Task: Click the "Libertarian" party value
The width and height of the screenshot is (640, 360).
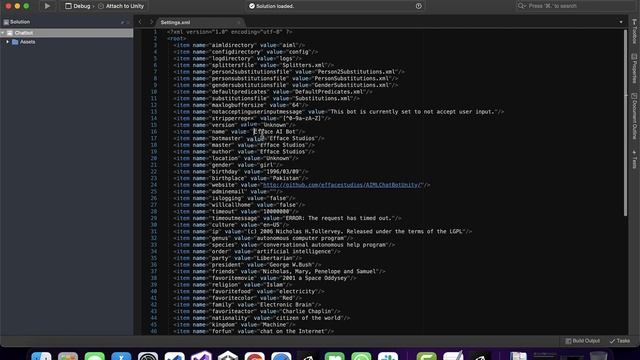Action: pos(274,258)
